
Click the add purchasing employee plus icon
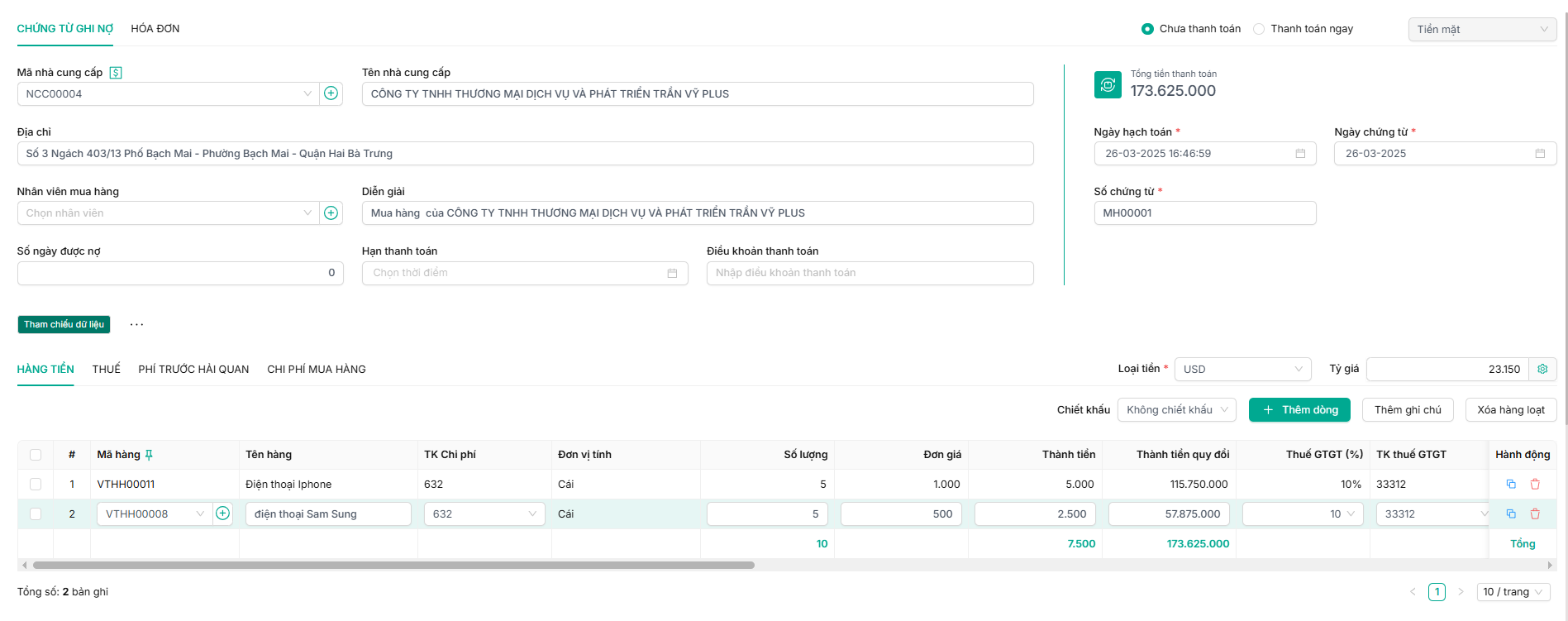pos(331,213)
